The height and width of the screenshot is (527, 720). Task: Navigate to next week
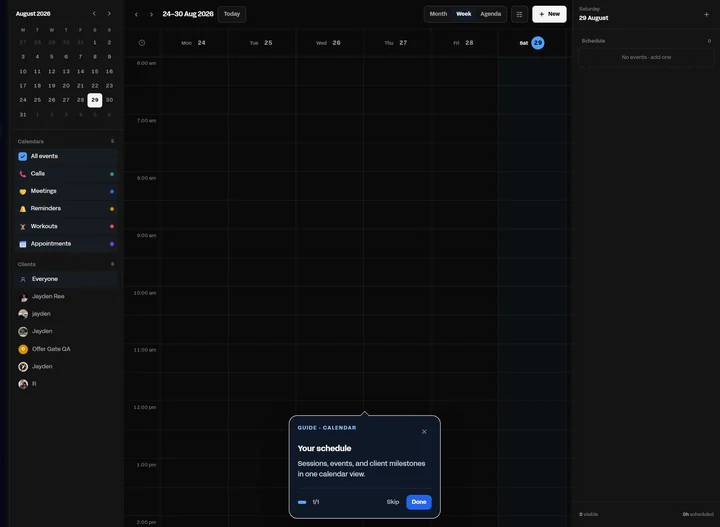click(151, 14)
